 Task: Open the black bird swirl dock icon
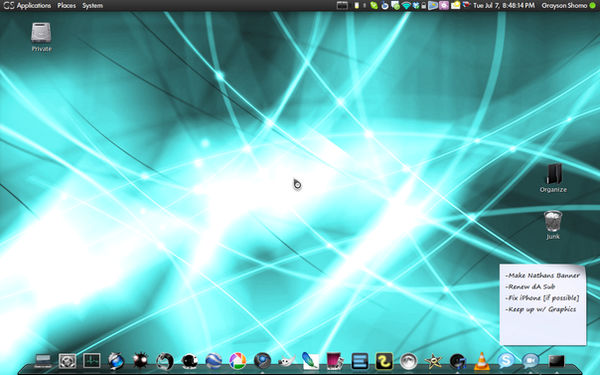pyautogui.click(x=165, y=361)
